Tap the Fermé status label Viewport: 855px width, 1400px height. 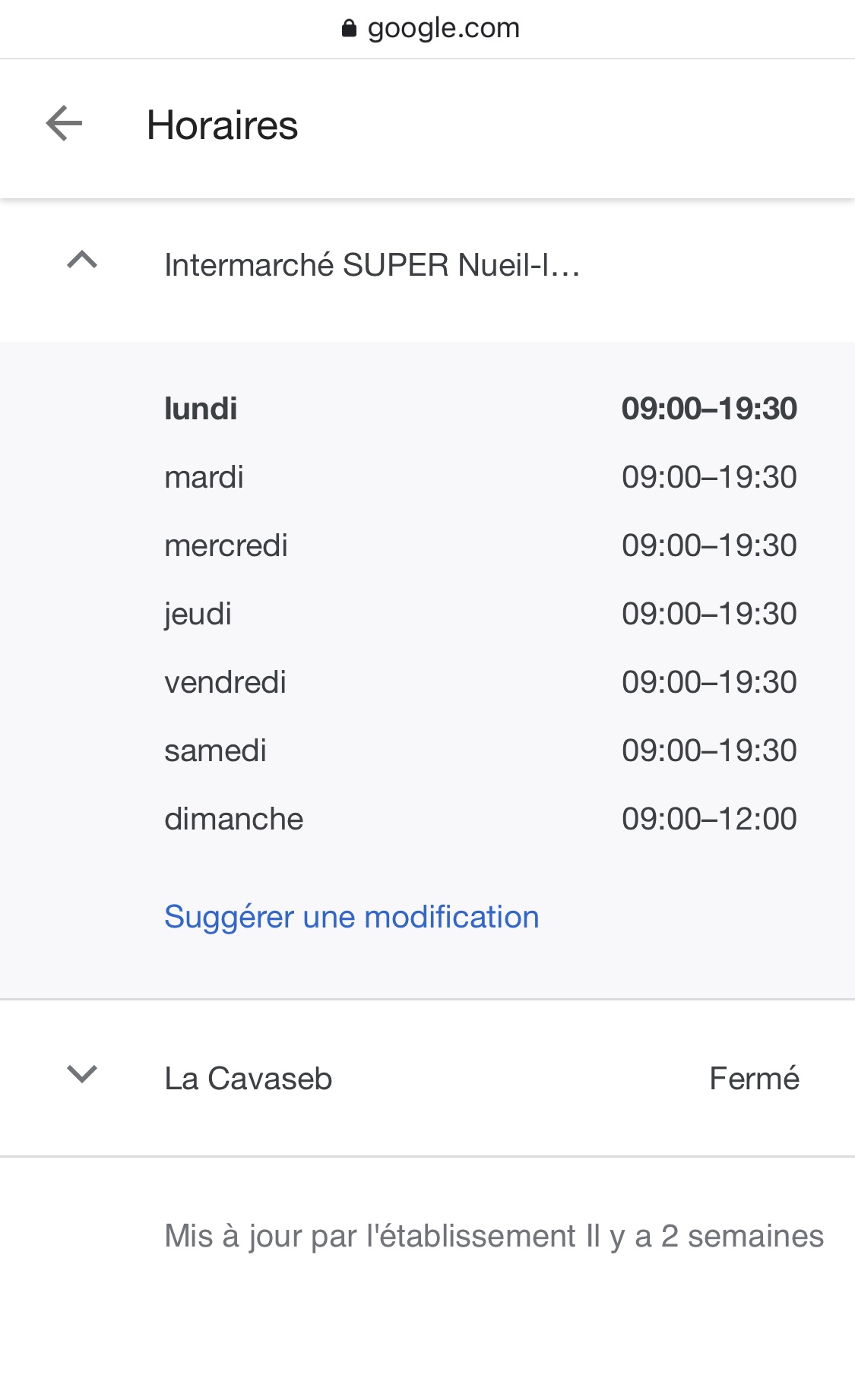(753, 1079)
